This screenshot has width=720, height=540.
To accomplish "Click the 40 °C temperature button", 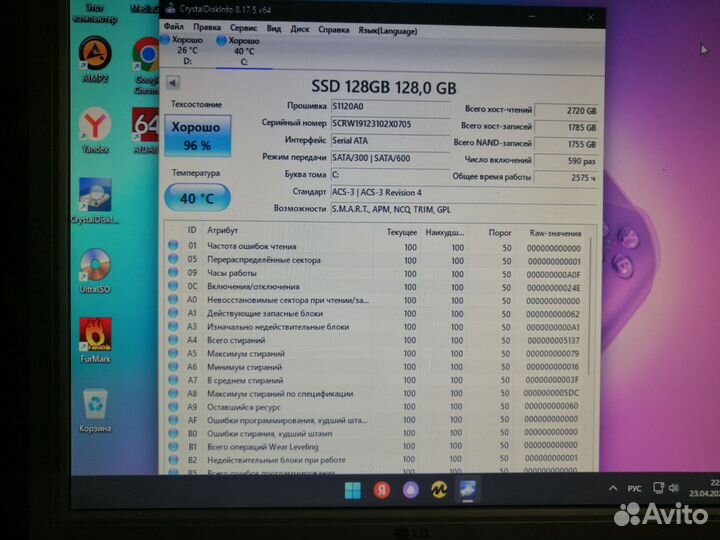I will point(198,198).
